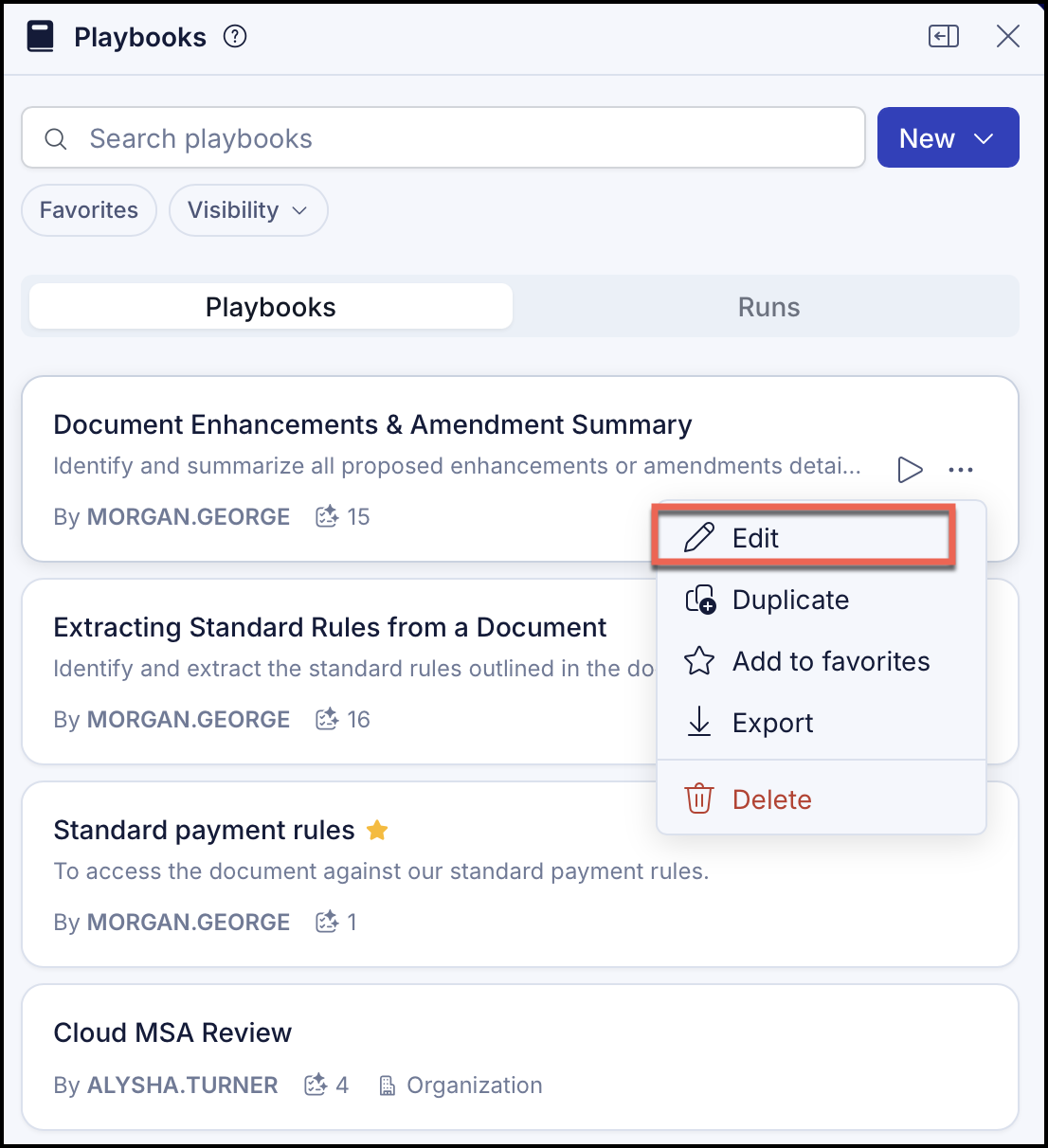Click the steps icon on Standard payment rules card
This screenshot has height=1148, width=1048.
click(327, 922)
